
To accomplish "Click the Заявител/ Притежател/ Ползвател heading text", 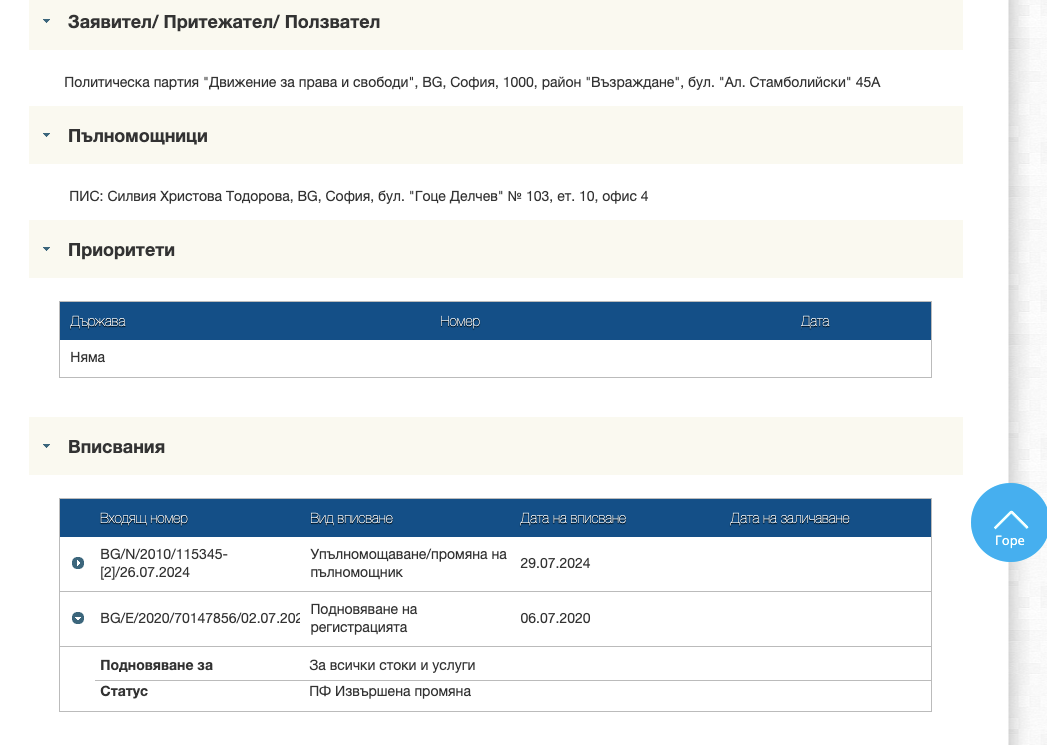I will 224,22.
